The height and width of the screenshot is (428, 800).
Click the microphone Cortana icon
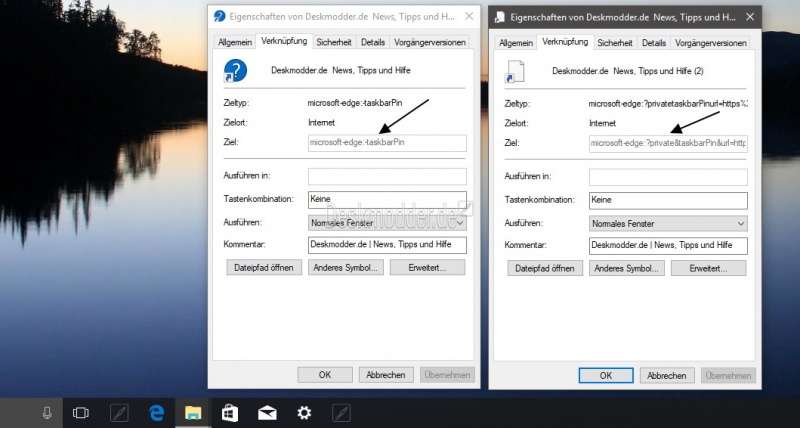click(x=47, y=413)
